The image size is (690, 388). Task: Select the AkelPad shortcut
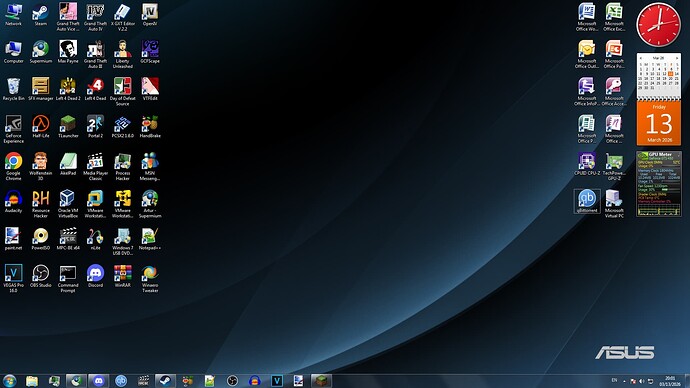(68, 164)
